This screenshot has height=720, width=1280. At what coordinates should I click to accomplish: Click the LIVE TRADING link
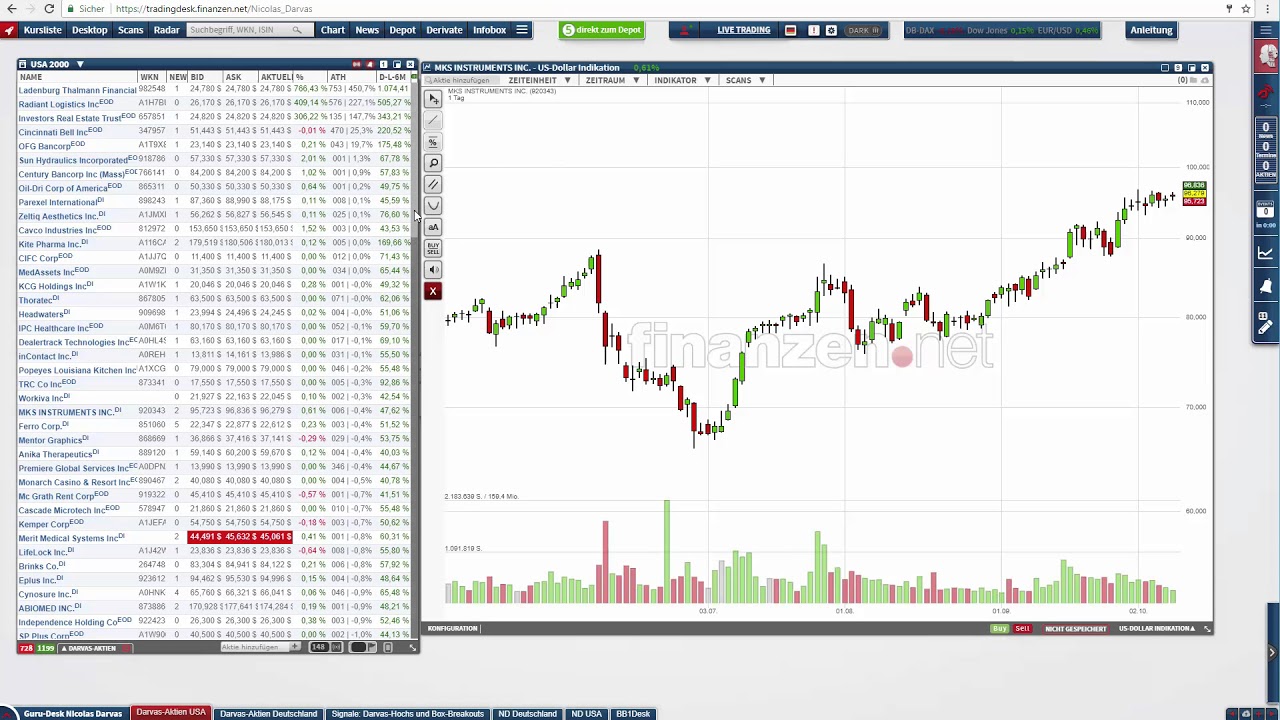[743, 30]
